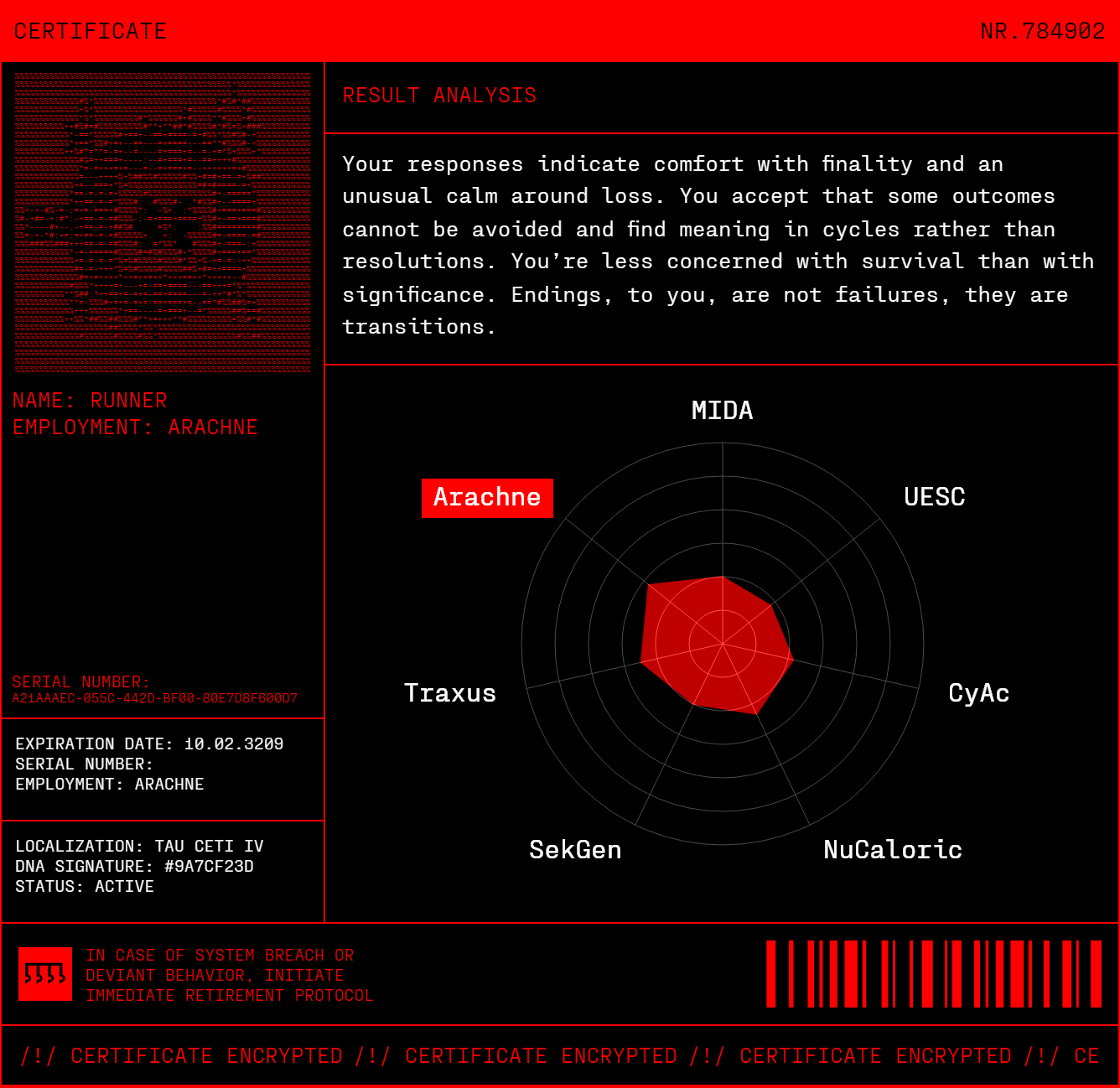Select the SekGen axis label
1120x1088 pixels.
tap(575, 850)
